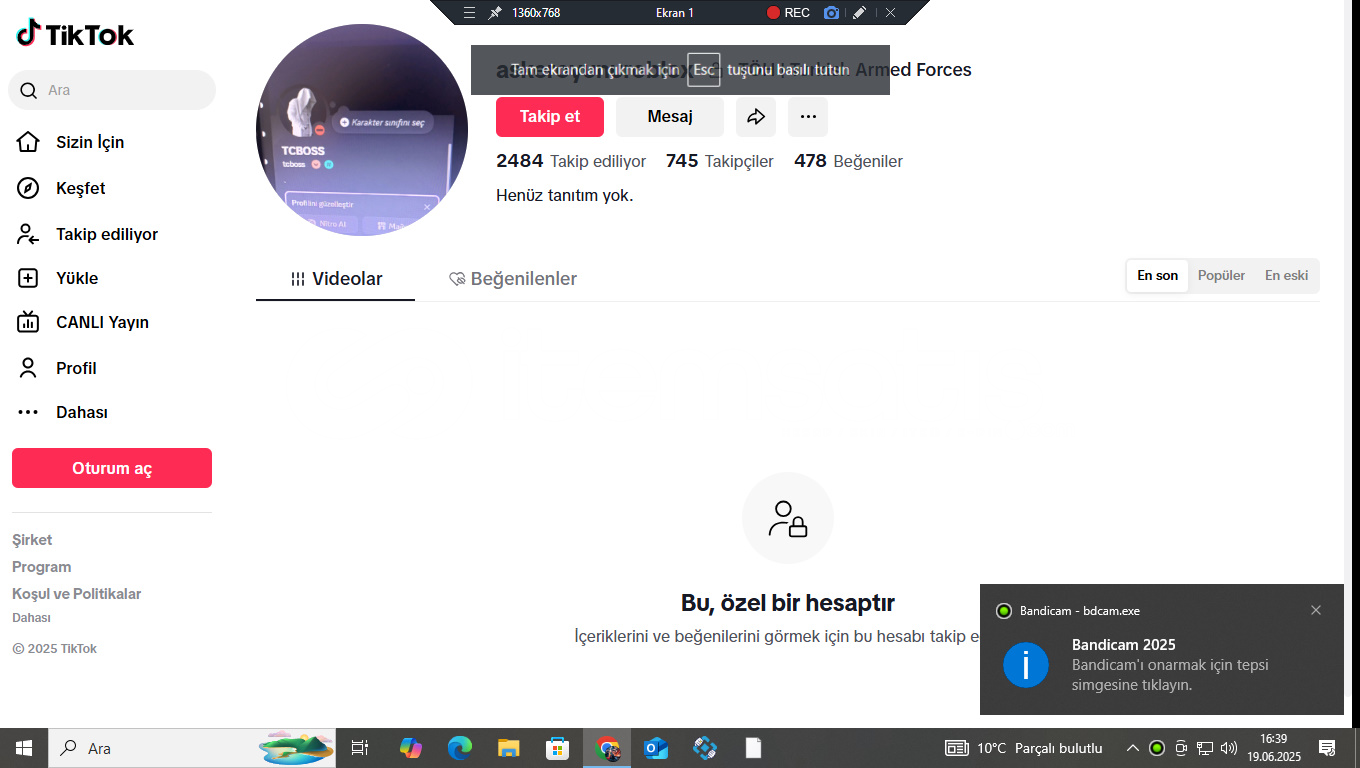Toggle the Bandicam pin icon

click(495, 13)
